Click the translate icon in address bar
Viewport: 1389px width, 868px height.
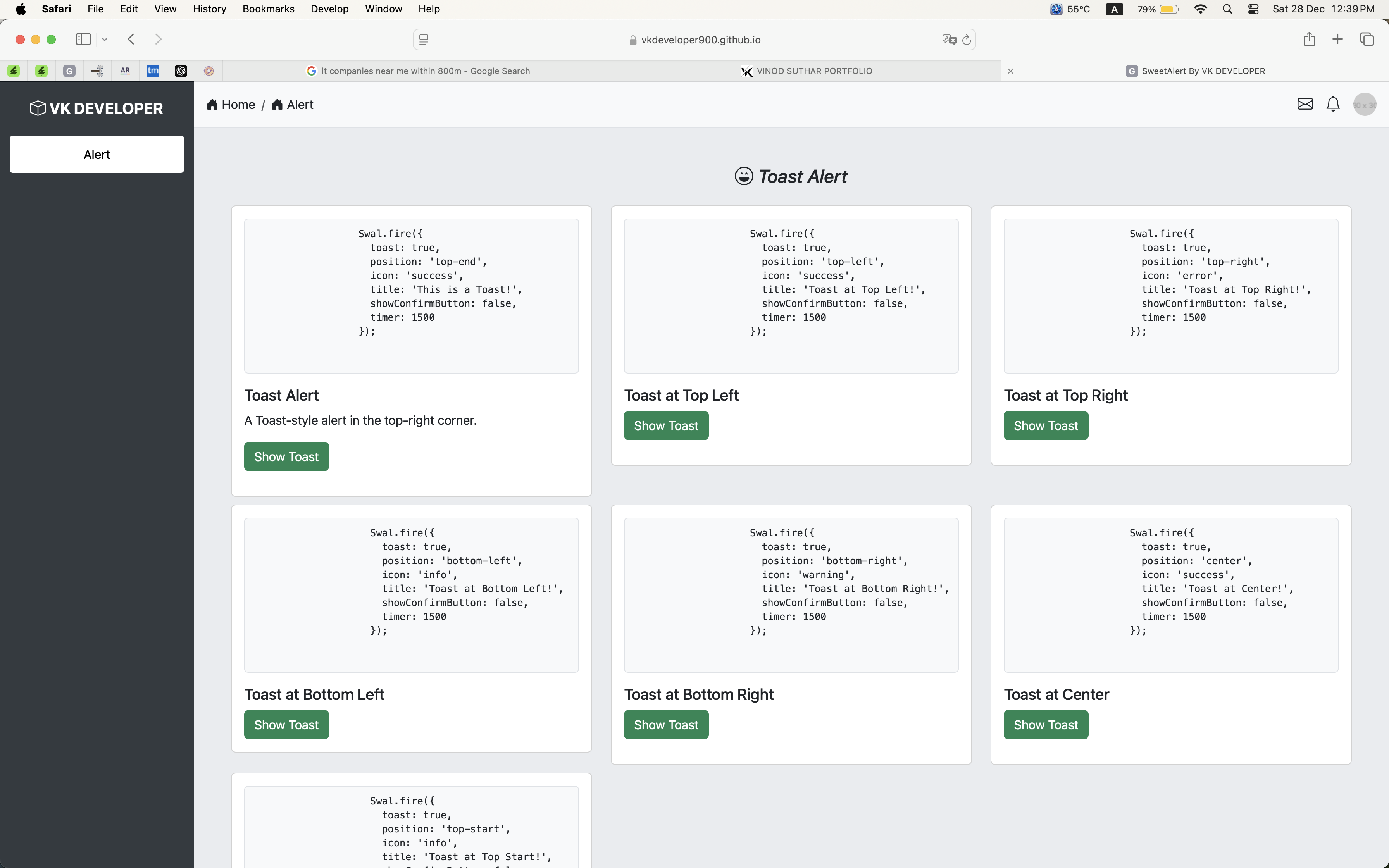tap(950, 40)
